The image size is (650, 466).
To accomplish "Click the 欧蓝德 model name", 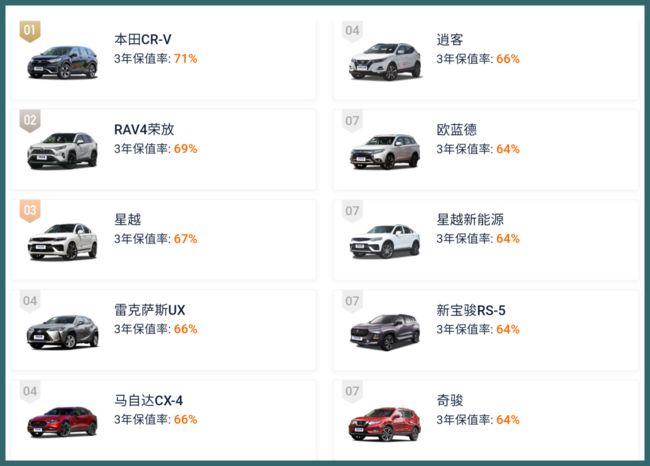I will pos(456,129).
